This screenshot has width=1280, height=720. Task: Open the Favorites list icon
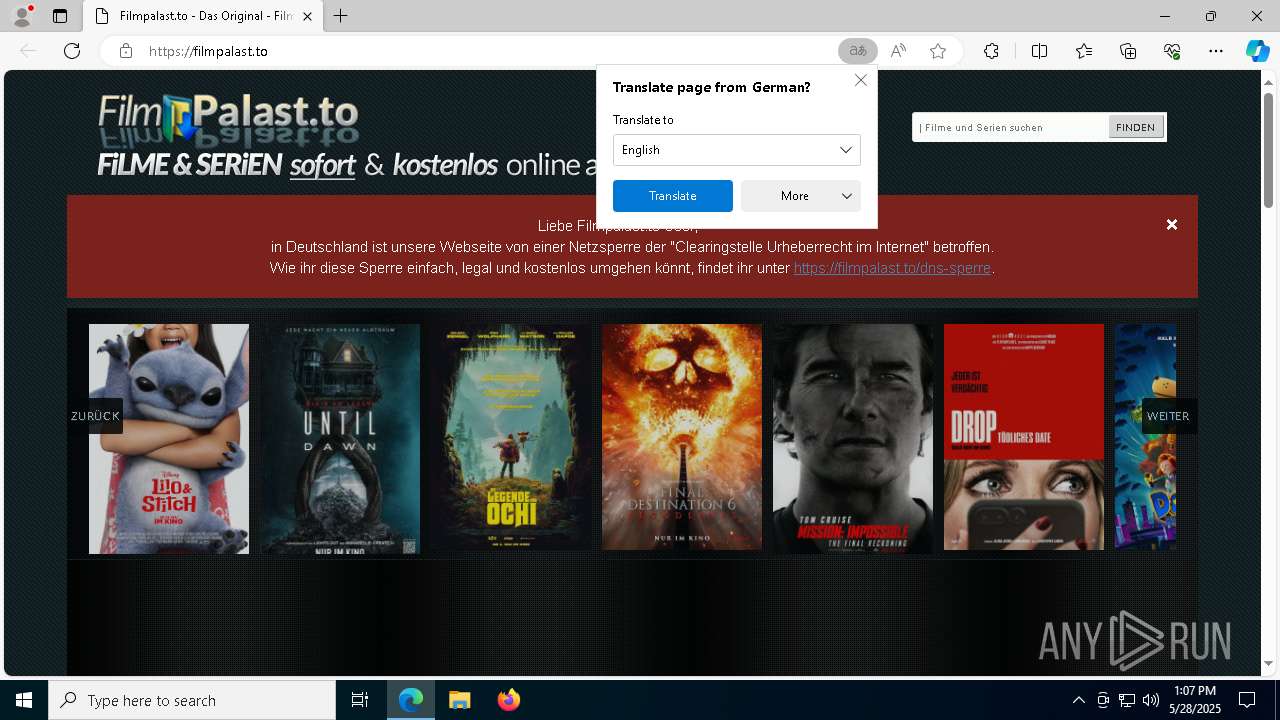pos(1084,51)
